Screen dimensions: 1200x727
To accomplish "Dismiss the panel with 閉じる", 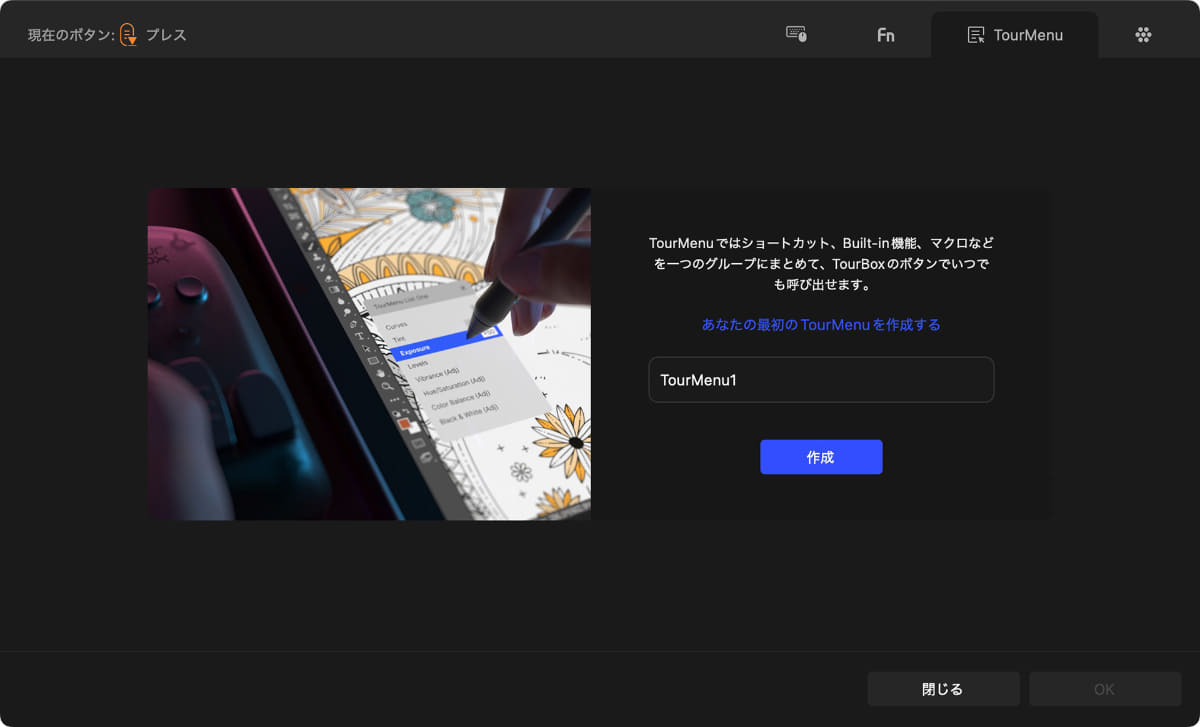I will (x=942, y=688).
